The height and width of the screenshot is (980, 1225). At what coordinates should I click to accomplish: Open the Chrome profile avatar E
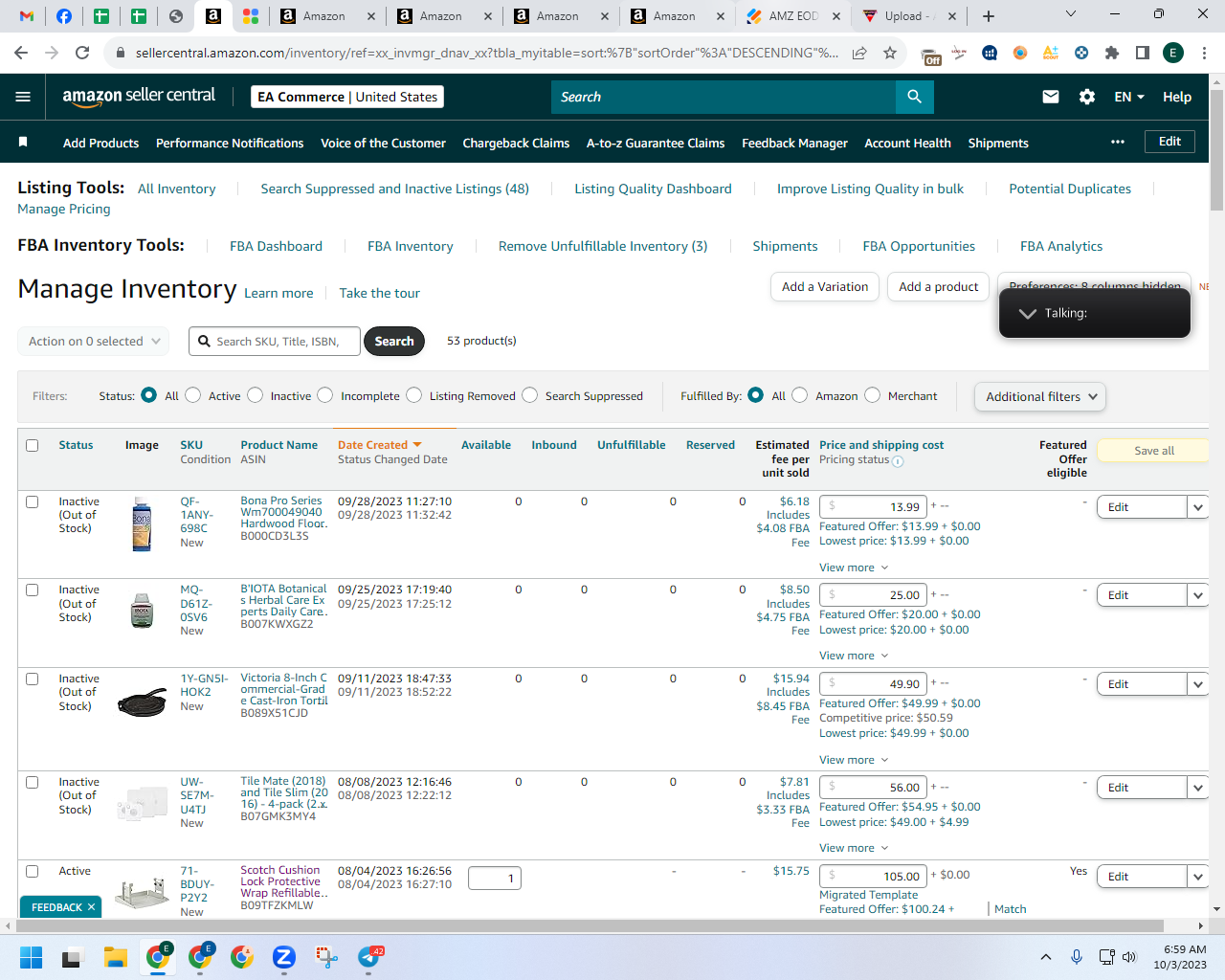pos(1173,53)
